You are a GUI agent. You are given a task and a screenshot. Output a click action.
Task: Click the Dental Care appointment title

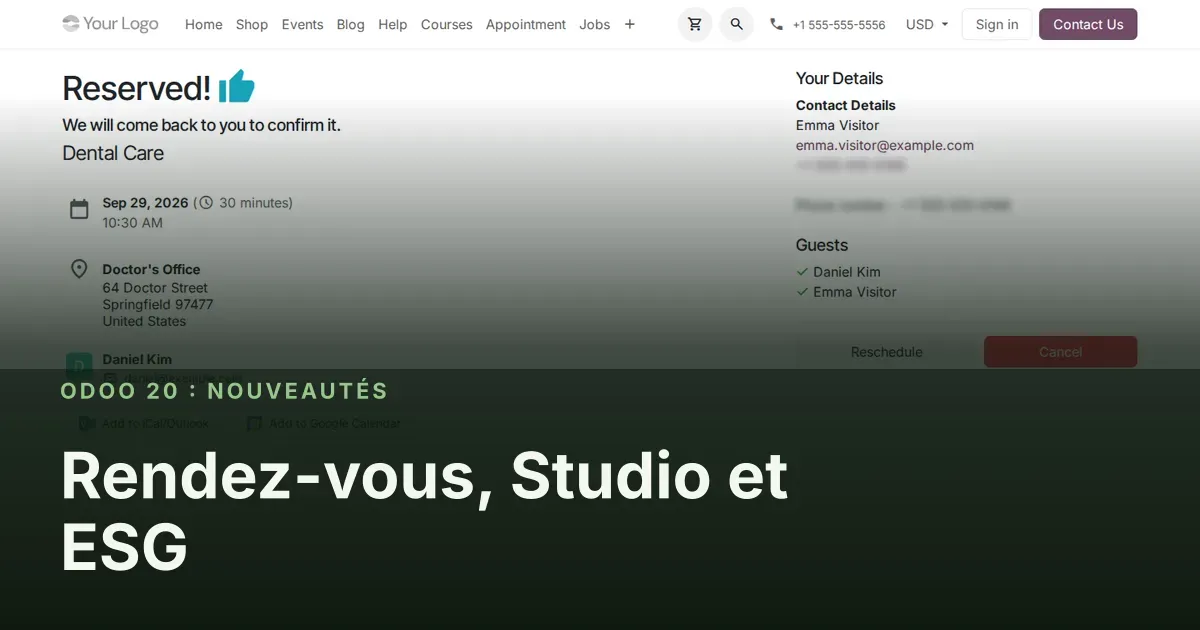coord(113,153)
